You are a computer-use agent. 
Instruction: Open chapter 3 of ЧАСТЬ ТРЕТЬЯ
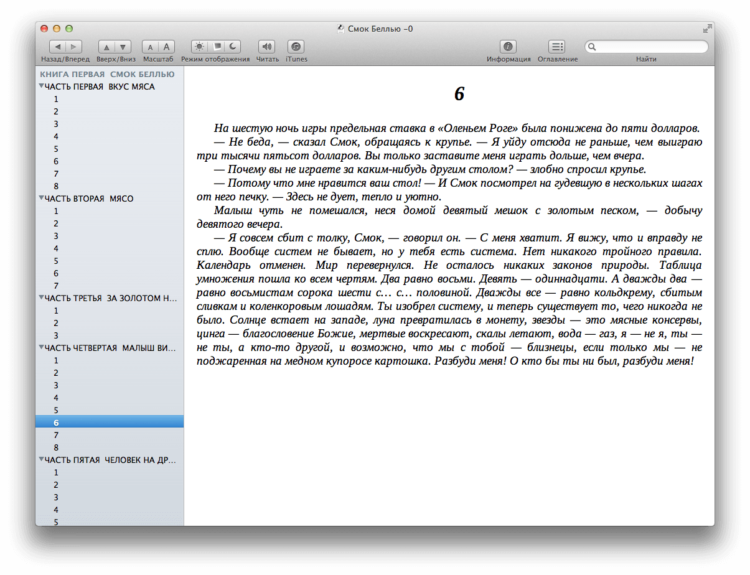tap(56, 335)
